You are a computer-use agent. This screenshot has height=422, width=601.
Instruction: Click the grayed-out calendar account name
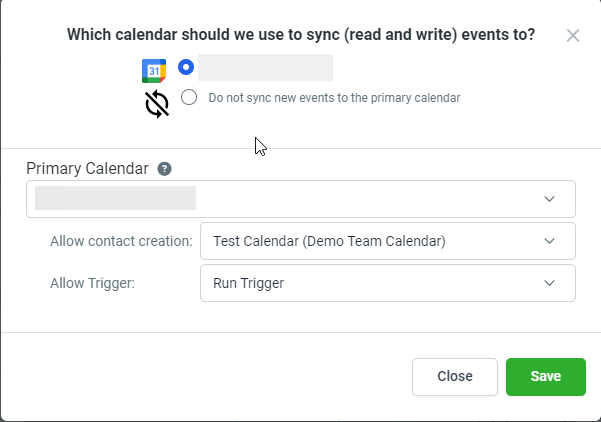pyautogui.click(x=265, y=67)
